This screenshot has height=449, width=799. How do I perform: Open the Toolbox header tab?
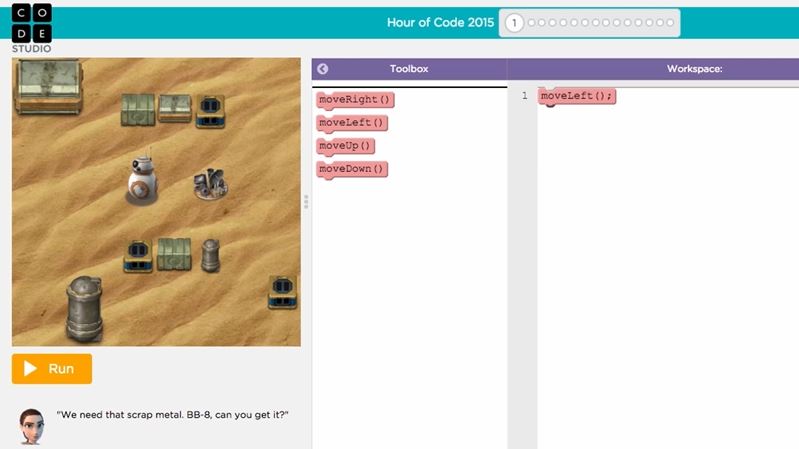409,69
